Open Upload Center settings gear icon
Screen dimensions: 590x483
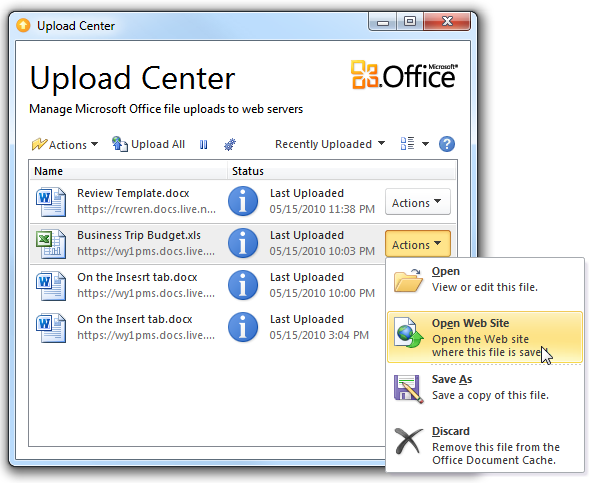230,144
